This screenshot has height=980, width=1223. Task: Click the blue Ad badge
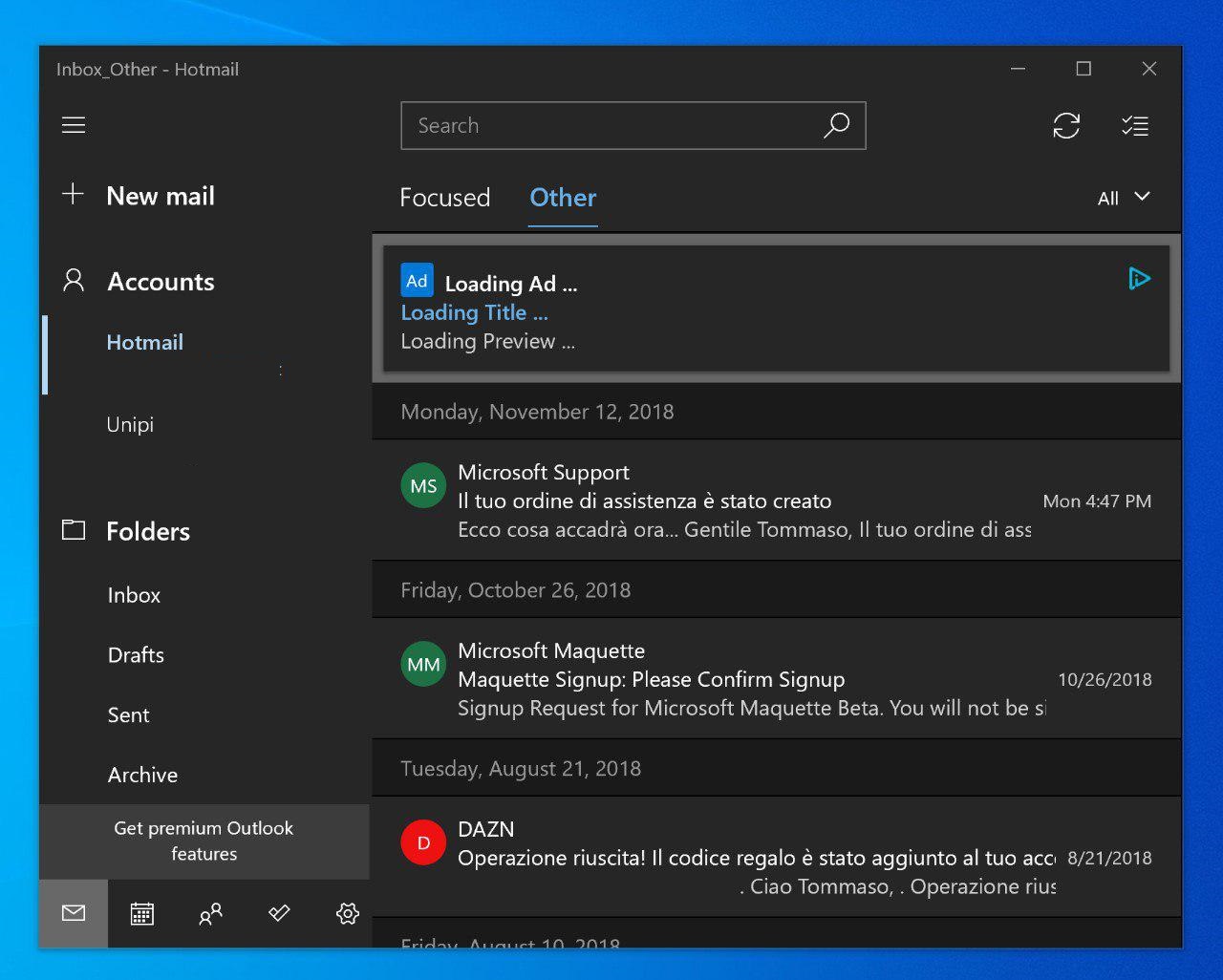(417, 281)
